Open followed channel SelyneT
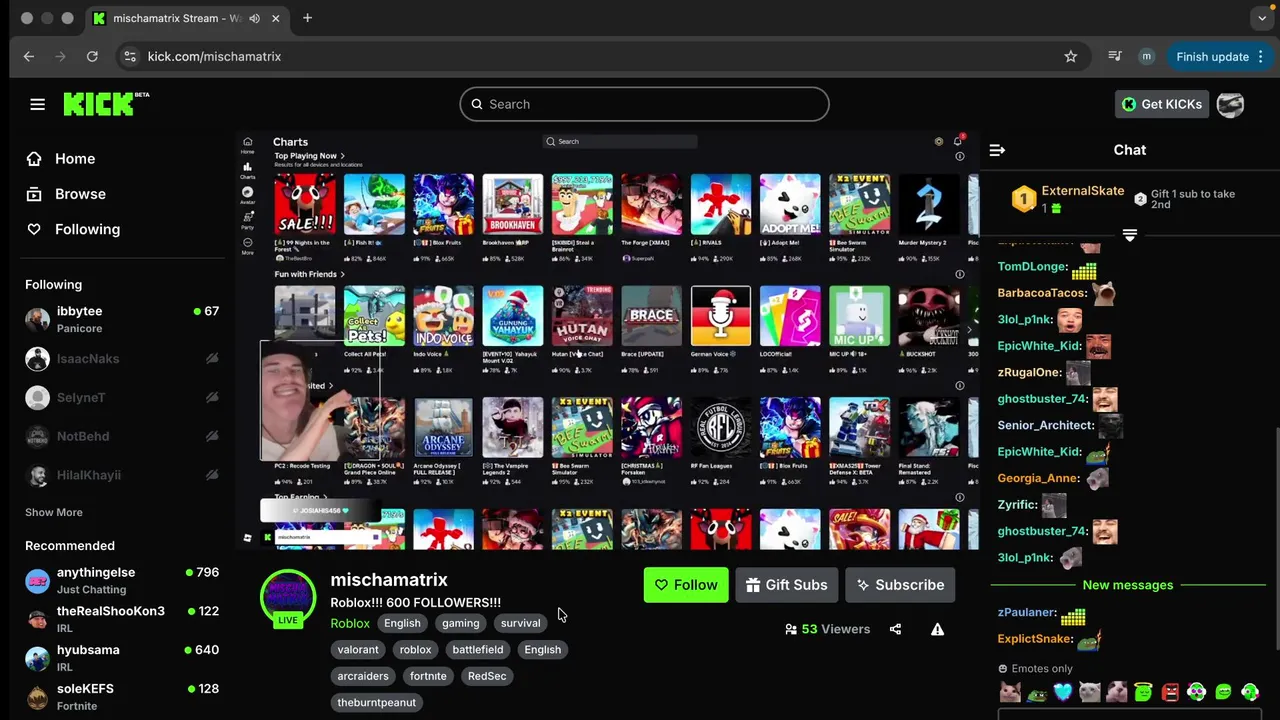Screen dimensions: 1280x720 [x=122, y=397]
